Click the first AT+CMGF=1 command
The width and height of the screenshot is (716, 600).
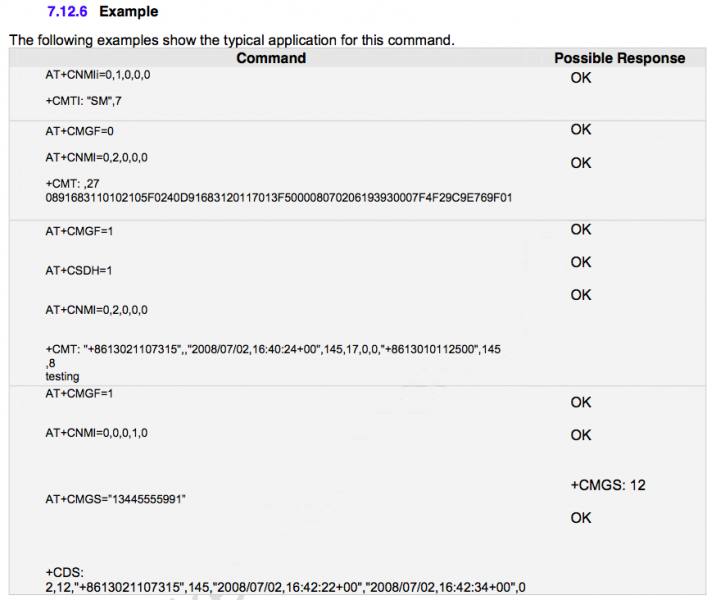79,232
